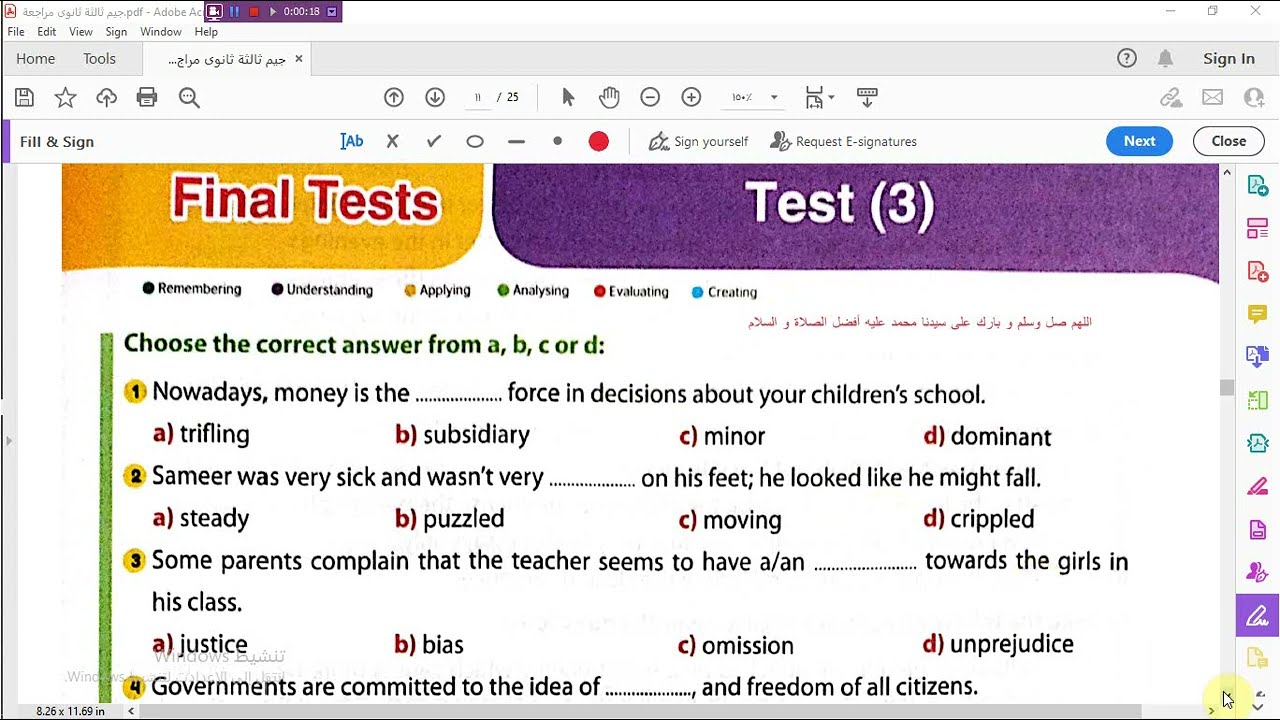Stop the screen recording with red square
This screenshot has height=720, width=1280.
[x=254, y=12]
